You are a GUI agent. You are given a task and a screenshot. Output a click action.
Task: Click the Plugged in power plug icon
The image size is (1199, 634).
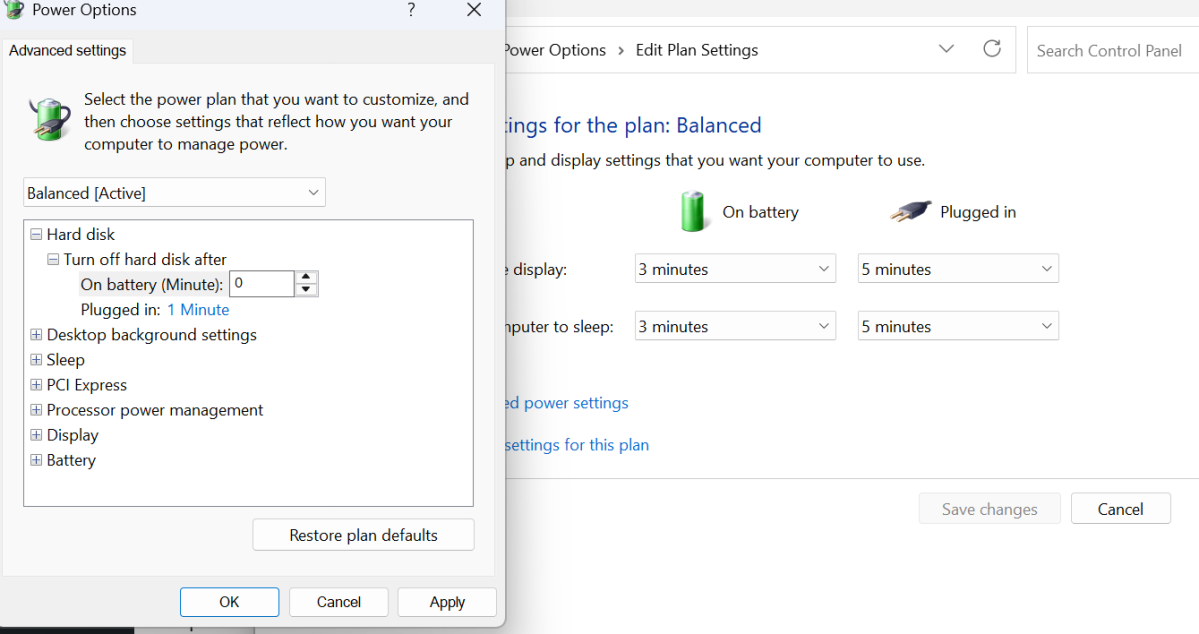(x=910, y=212)
